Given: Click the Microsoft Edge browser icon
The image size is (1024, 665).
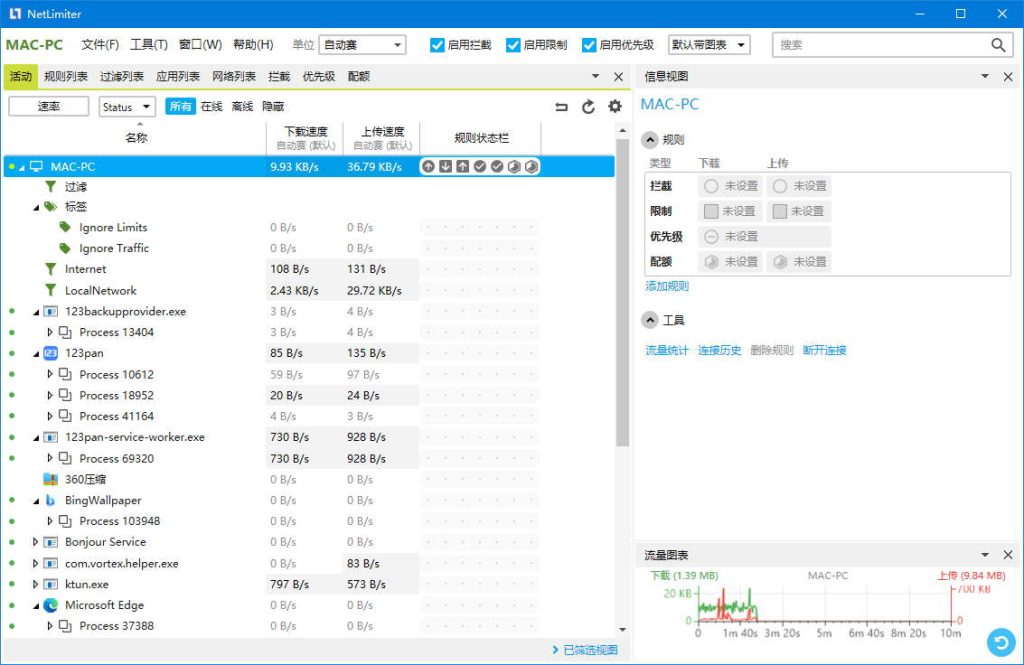Looking at the screenshot, I should pos(50,606).
